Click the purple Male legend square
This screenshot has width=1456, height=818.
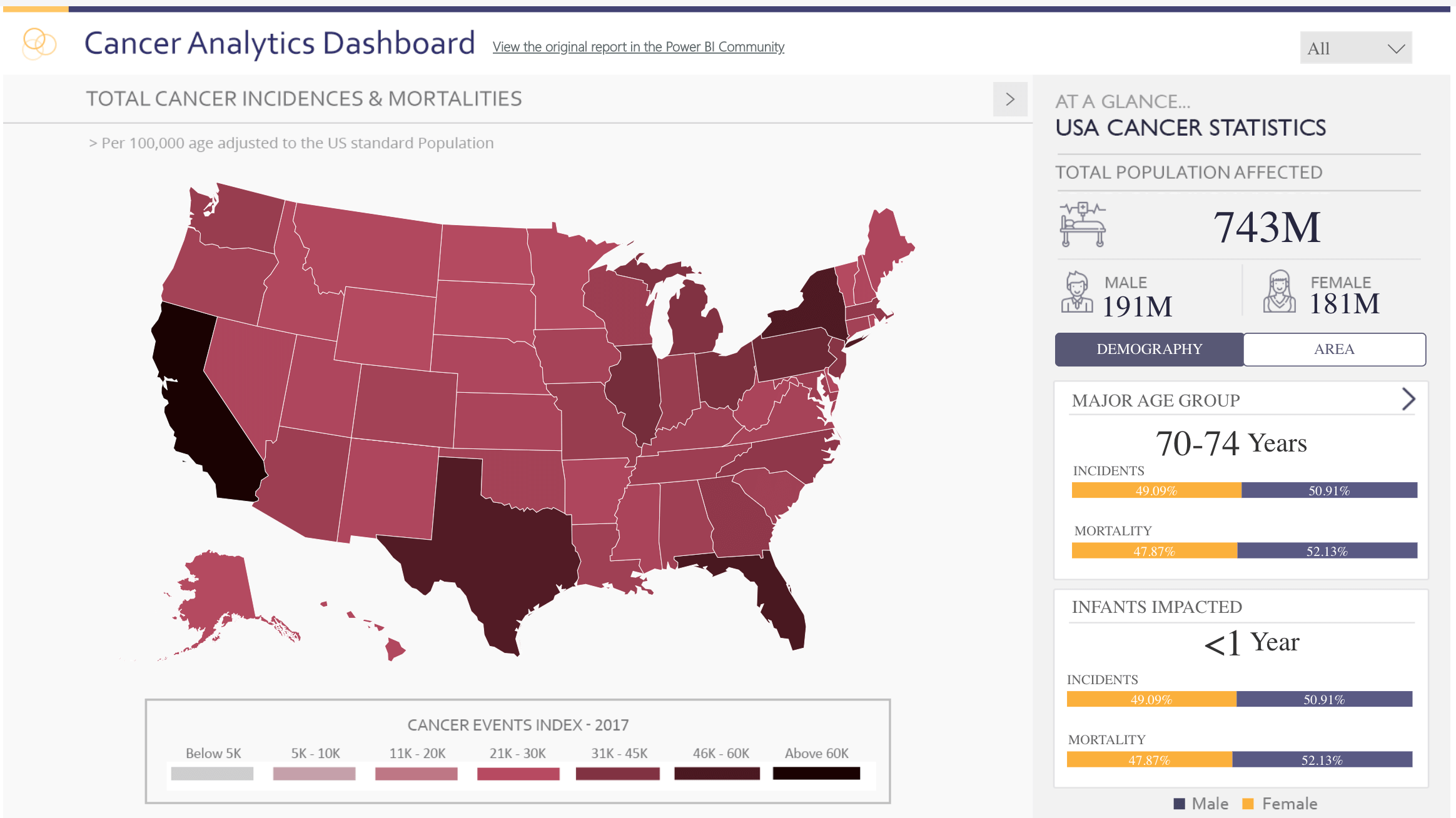tap(1180, 804)
